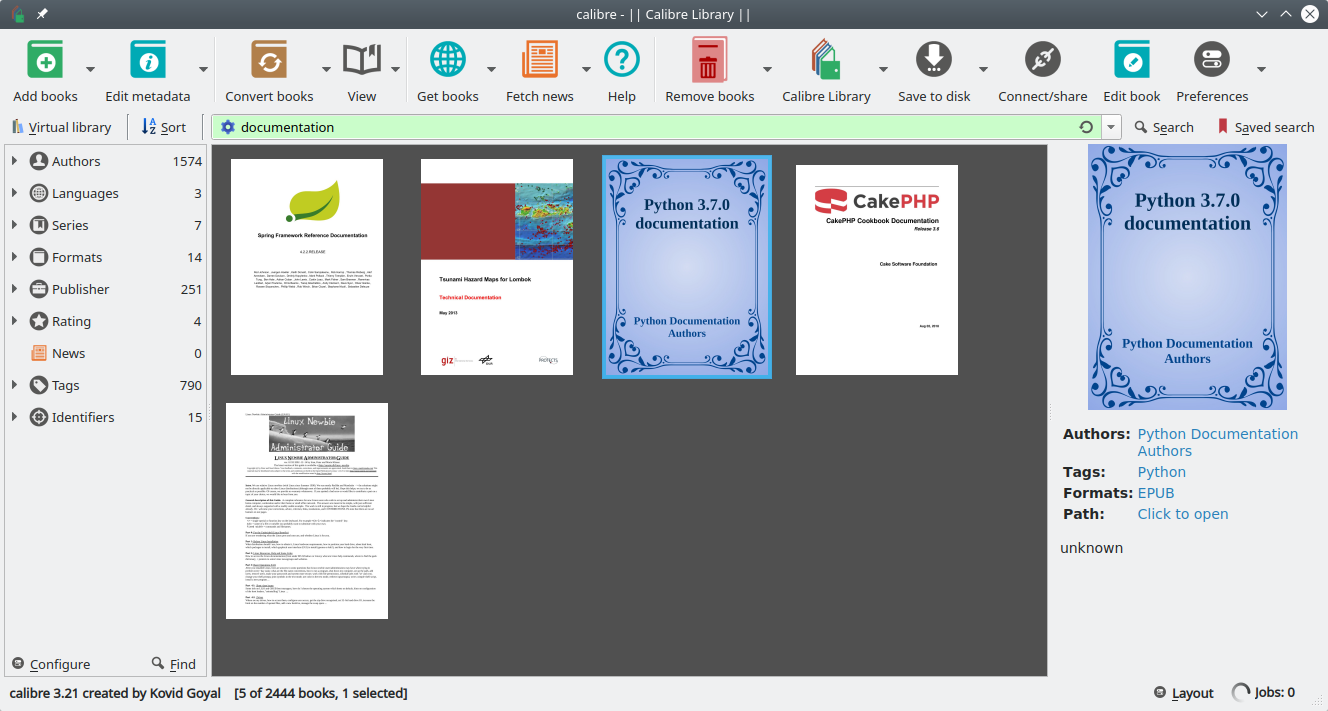Click the Fetch news icon
The image size is (1328, 711).
pyautogui.click(x=539, y=61)
